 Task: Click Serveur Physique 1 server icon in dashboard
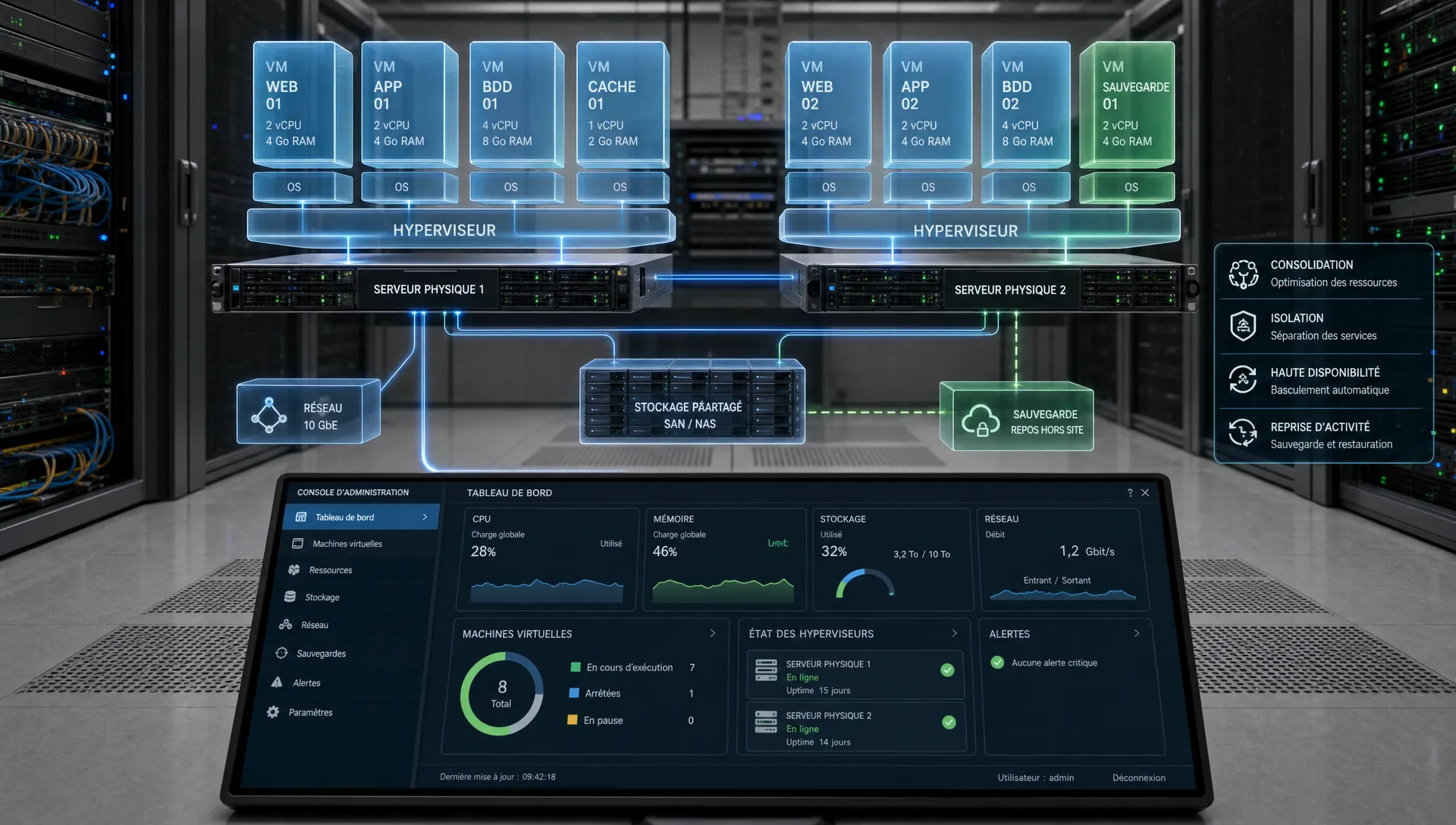coord(766,670)
